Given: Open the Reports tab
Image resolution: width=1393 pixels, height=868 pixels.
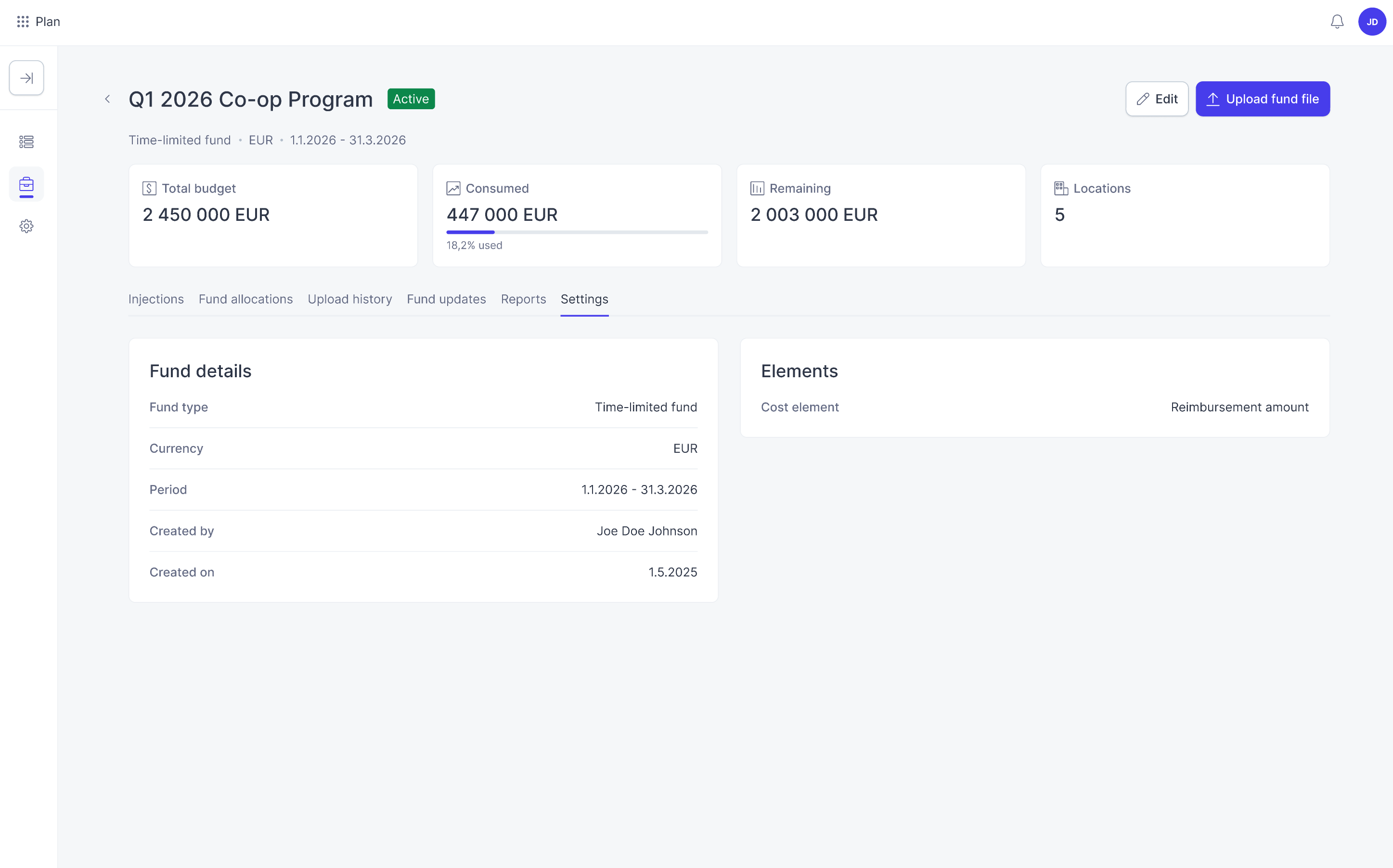Looking at the screenshot, I should (523, 299).
